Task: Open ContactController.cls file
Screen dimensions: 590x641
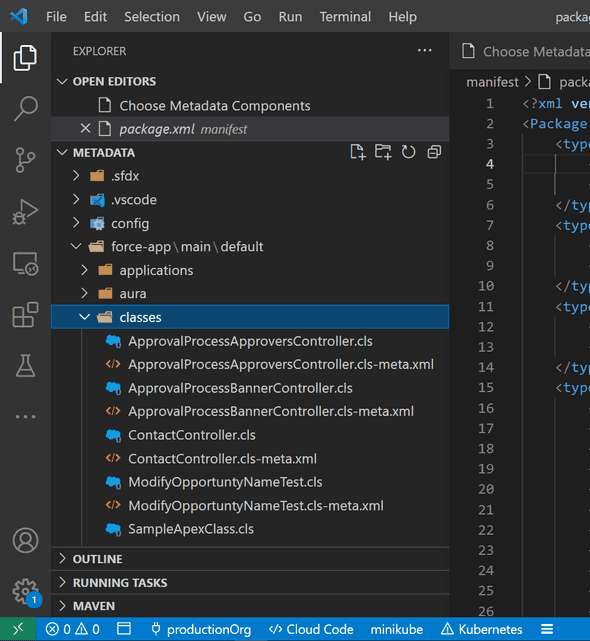Action: tap(192, 435)
